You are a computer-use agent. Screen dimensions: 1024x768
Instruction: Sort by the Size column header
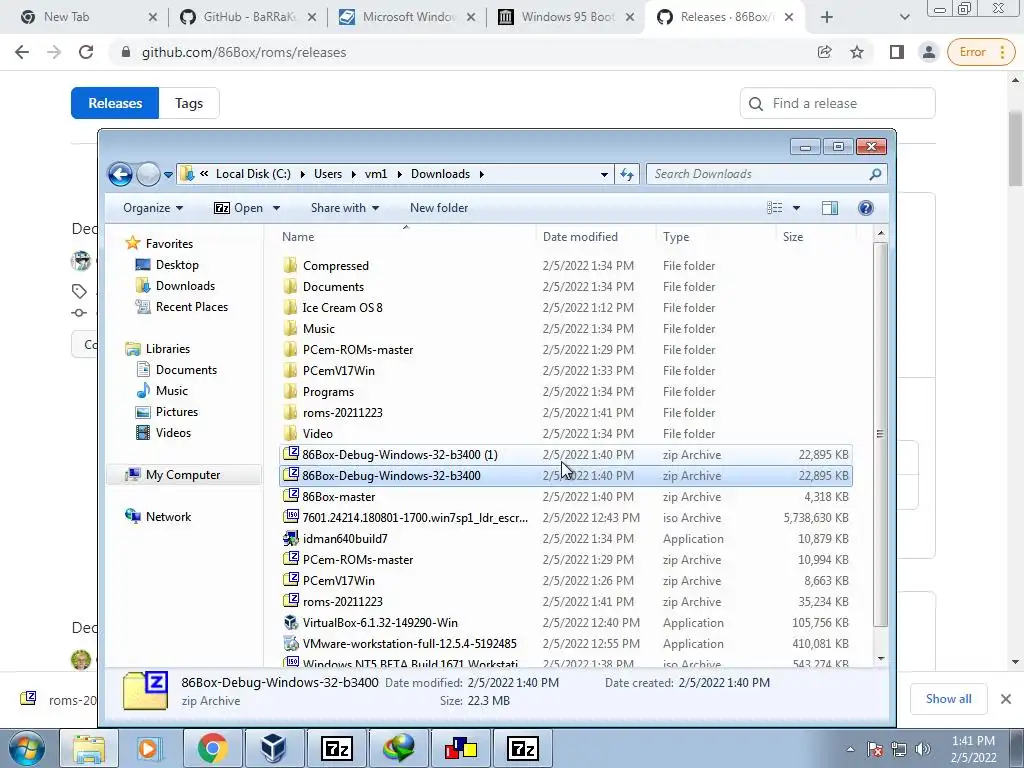(815, 237)
